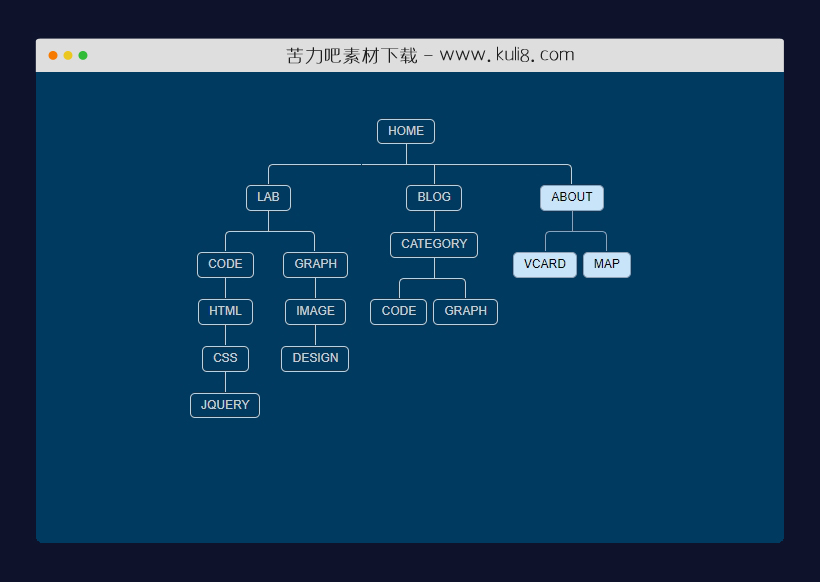Select the HTML node
820x582 pixels.
(x=225, y=311)
